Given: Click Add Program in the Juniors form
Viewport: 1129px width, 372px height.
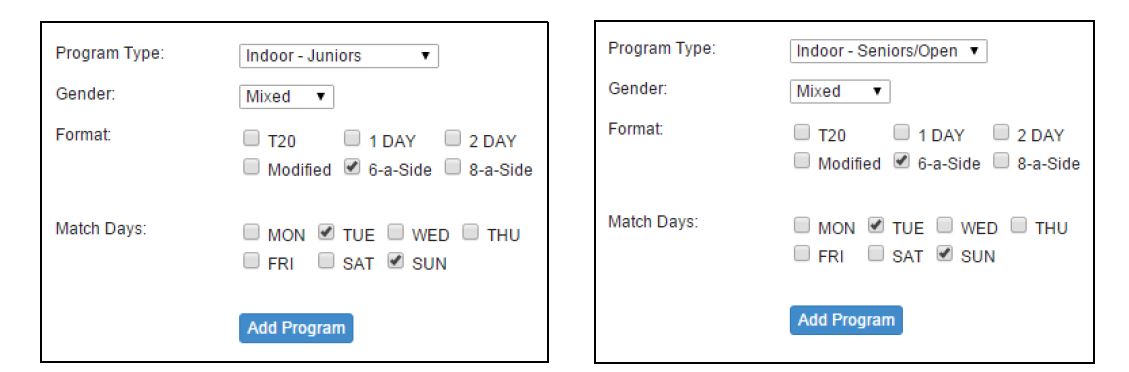Looking at the screenshot, I should [x=296, y=328].
